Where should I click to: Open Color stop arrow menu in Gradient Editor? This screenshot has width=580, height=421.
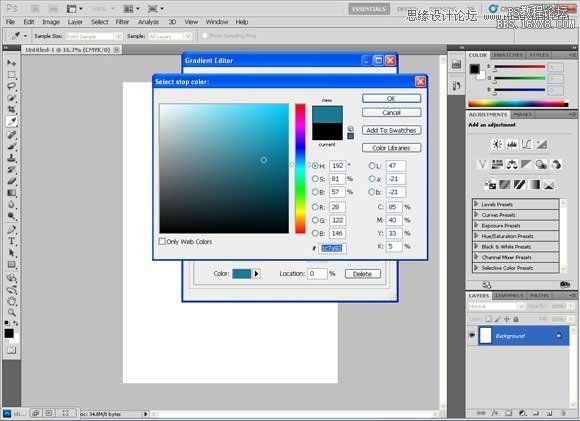pyautogui.click(x=256, y=274)
